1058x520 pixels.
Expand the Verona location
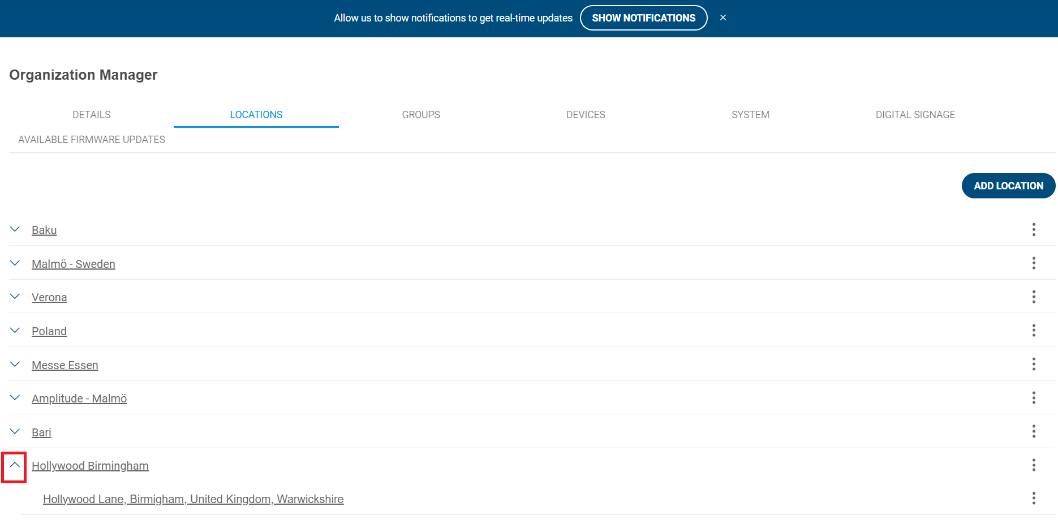(x=15, y=297)
